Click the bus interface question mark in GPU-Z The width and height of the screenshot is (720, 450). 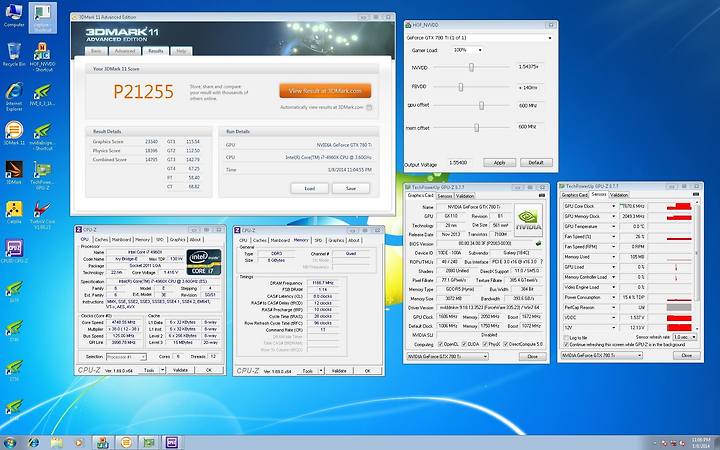click(x=542, y=262)
